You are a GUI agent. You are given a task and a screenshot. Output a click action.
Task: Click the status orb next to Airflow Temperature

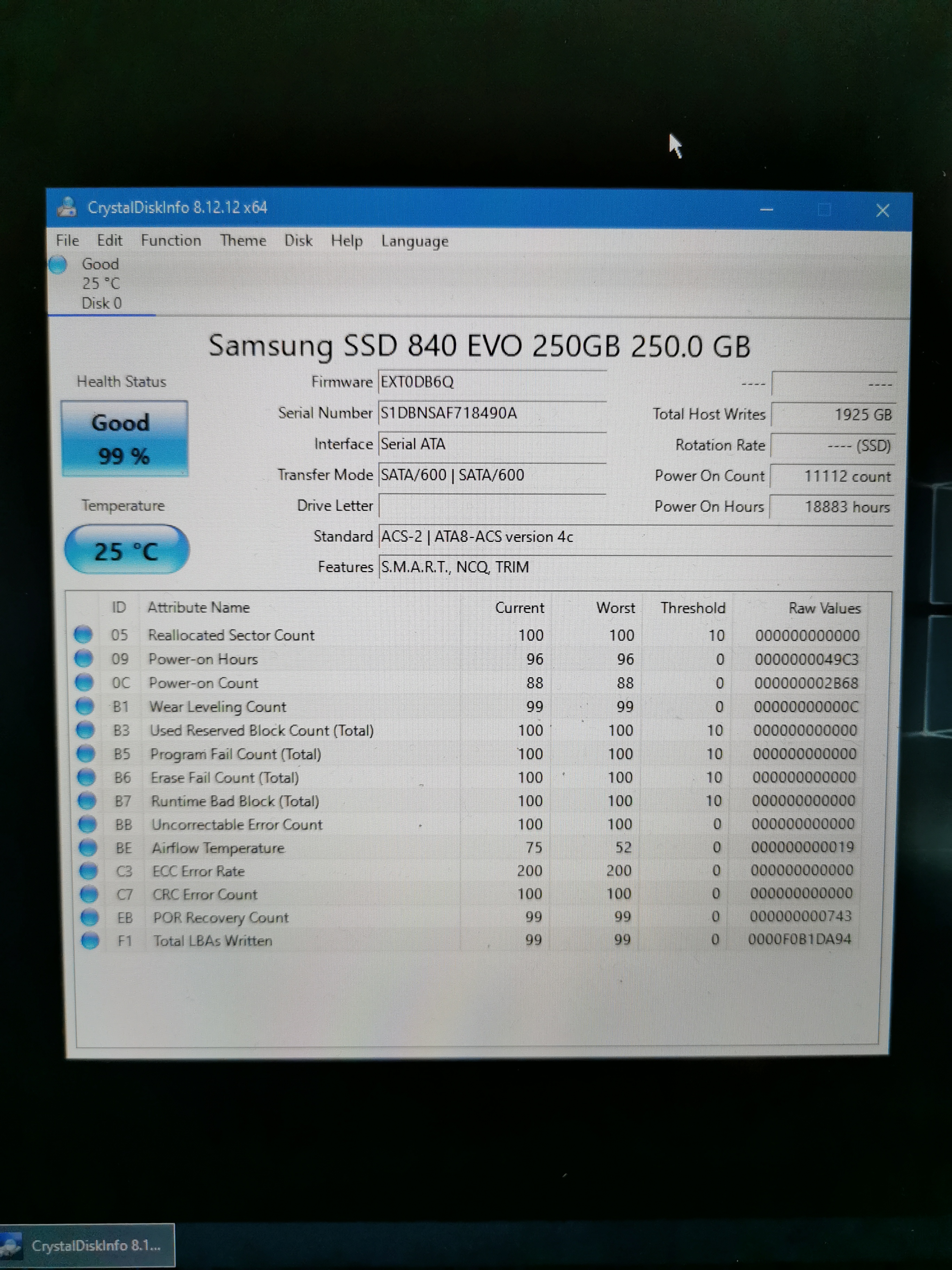(x=88, y=847)
